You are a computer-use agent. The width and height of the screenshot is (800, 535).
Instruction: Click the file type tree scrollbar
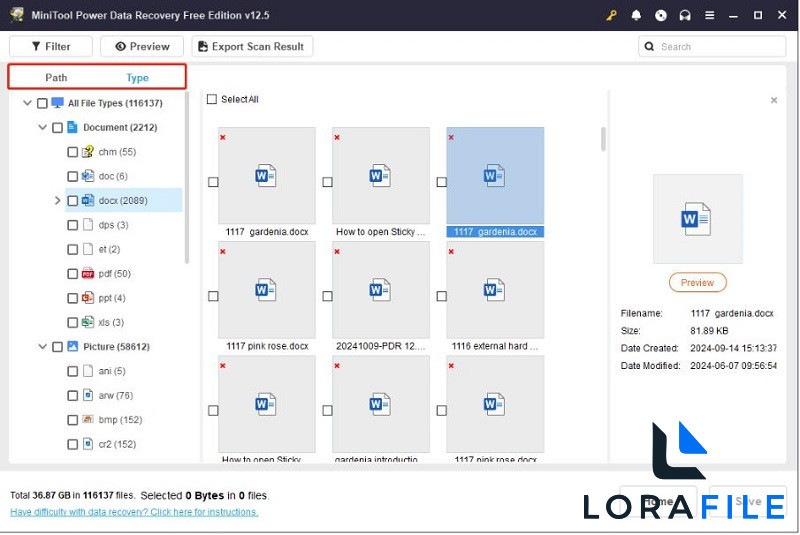tap(187, 177)
